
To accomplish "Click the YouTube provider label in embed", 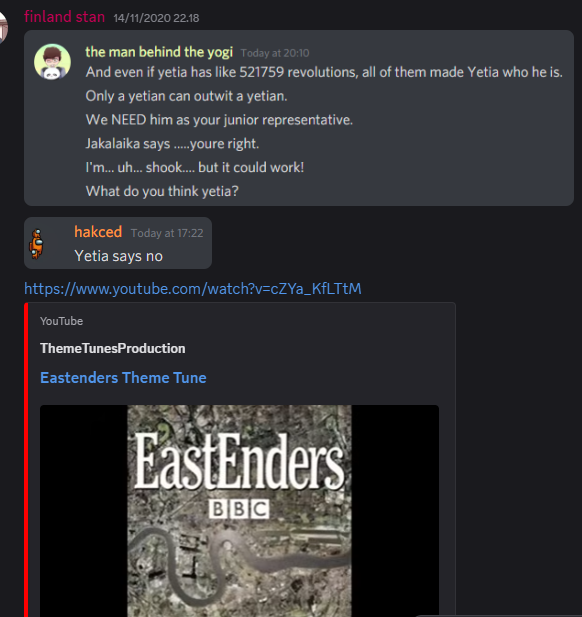I will (x=61, y=321).
